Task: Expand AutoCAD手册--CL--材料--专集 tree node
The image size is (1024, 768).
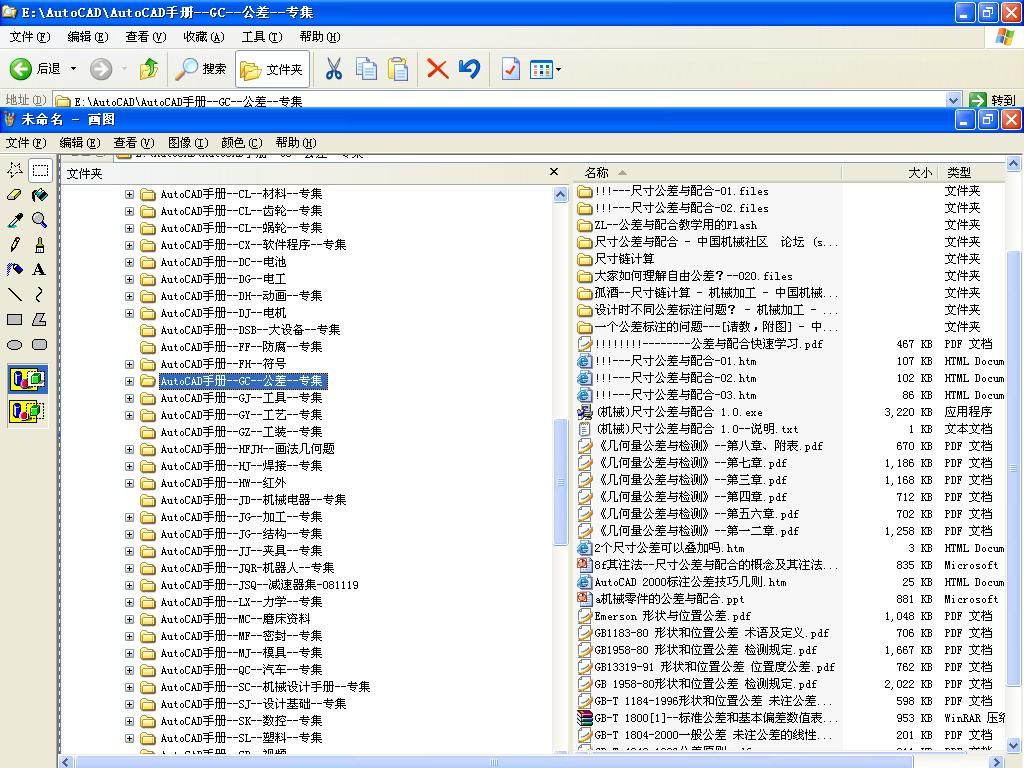Action: [129, 194]
